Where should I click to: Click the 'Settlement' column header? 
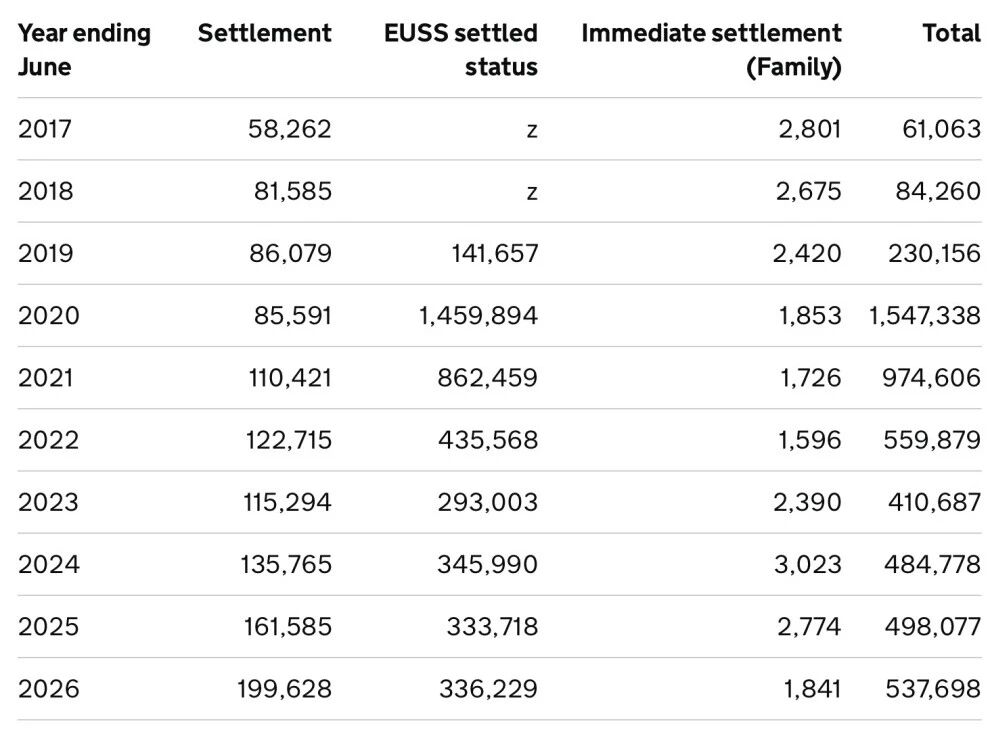click(x=265, y=33)
